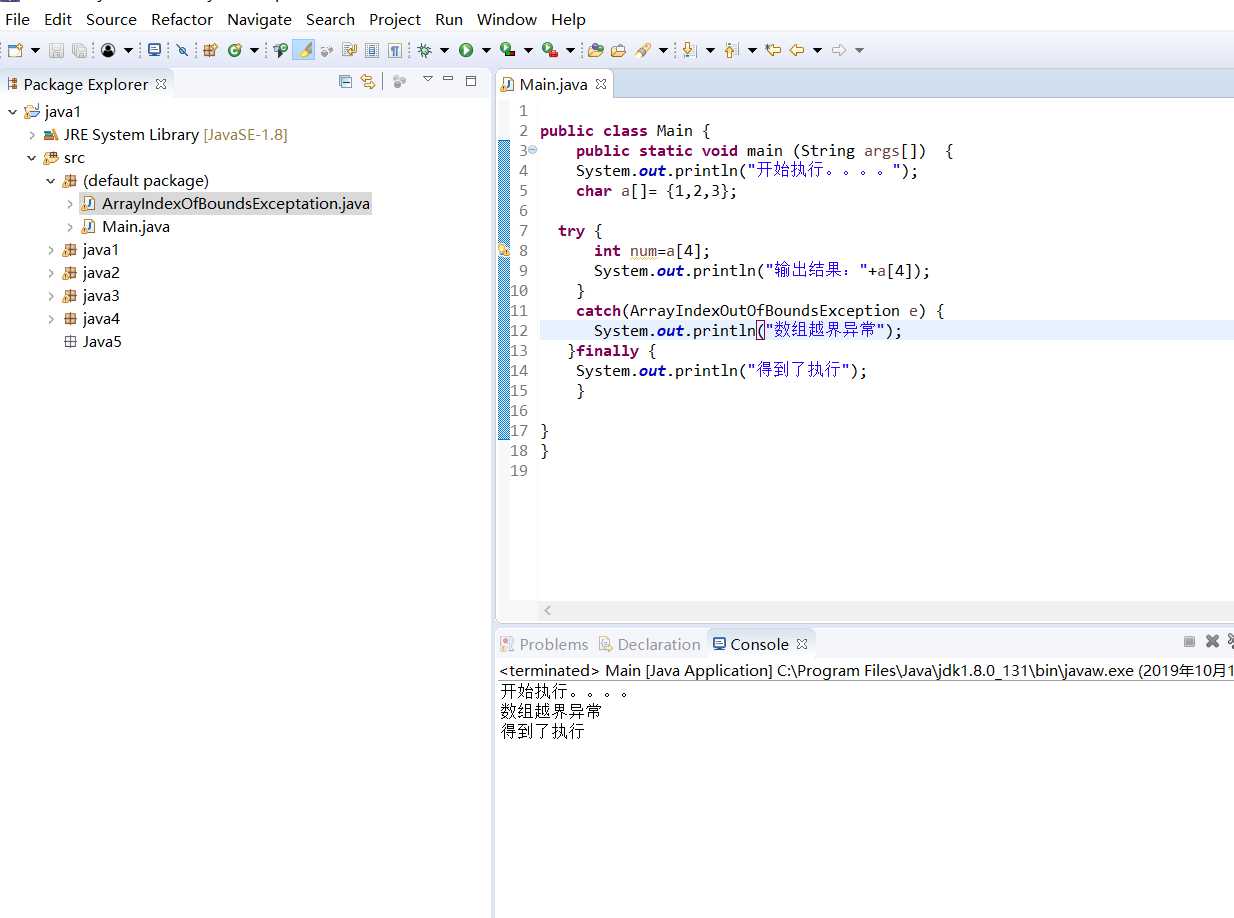Toggle Show Whitespace Characters pilcrow button
Screen dimensions: 1234x918
(x=395, y=50)
